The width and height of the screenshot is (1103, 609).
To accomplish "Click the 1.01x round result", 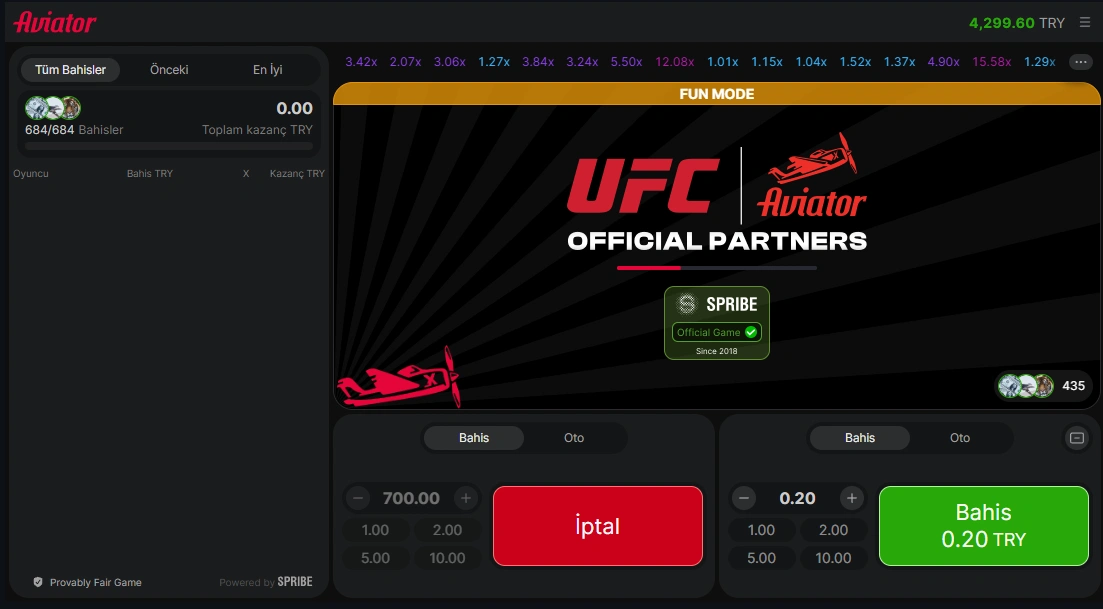I will (722, 62).
